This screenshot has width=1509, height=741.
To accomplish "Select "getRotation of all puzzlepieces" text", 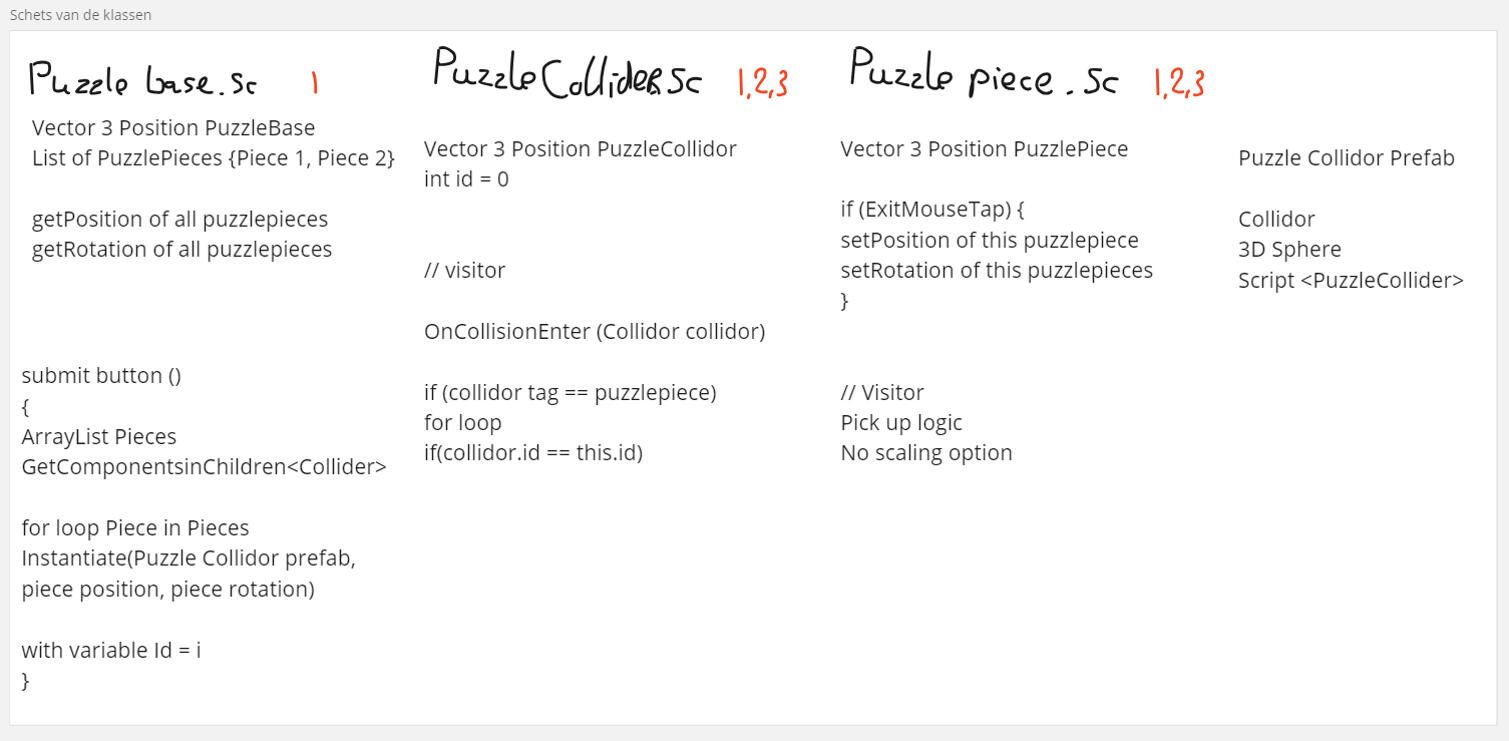I will click(182, 249).
